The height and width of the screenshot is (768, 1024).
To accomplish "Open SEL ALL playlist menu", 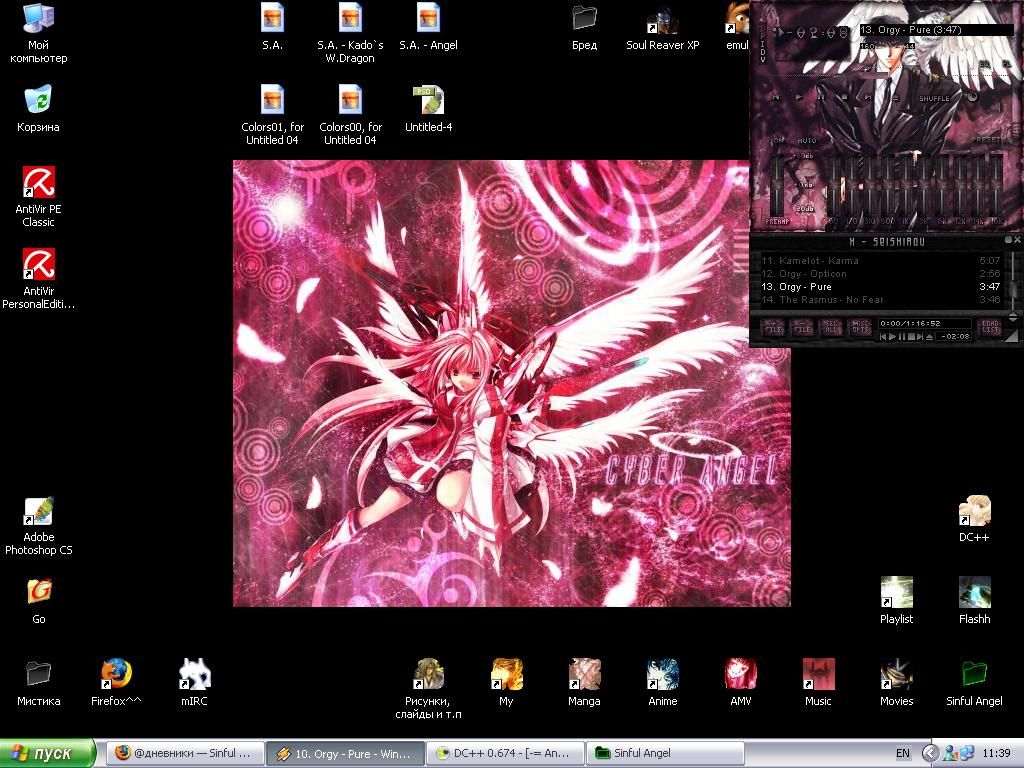I will tap(831, 327).
